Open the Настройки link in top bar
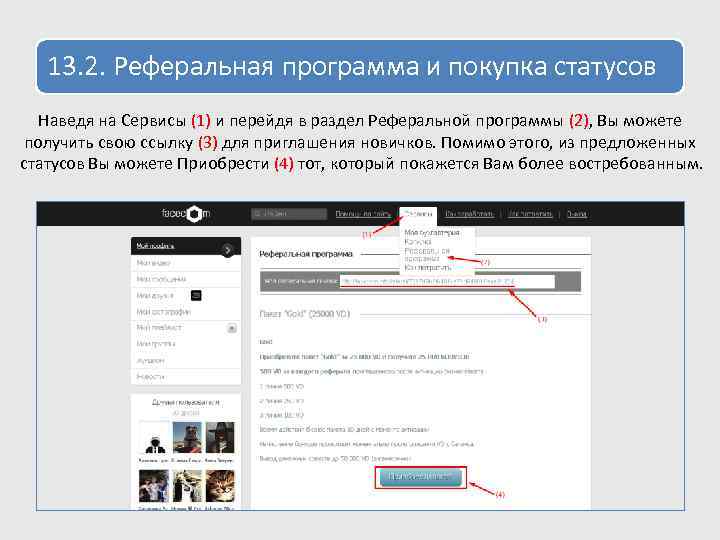Screen dimensions: 720x540 coord(530,214)
